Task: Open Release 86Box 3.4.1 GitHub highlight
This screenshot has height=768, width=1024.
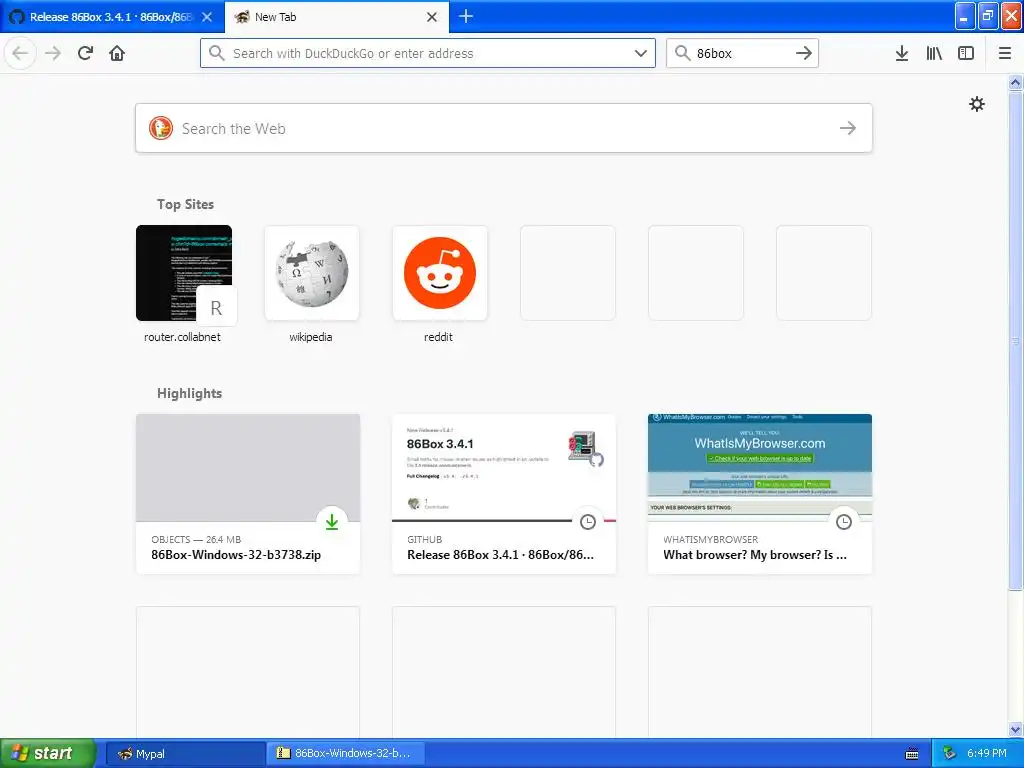Action: (504, 494)
